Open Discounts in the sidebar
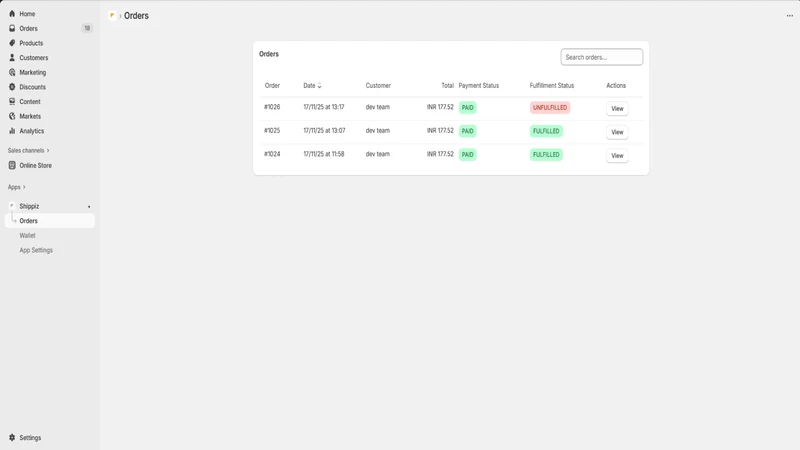 (x=33, y=87)
